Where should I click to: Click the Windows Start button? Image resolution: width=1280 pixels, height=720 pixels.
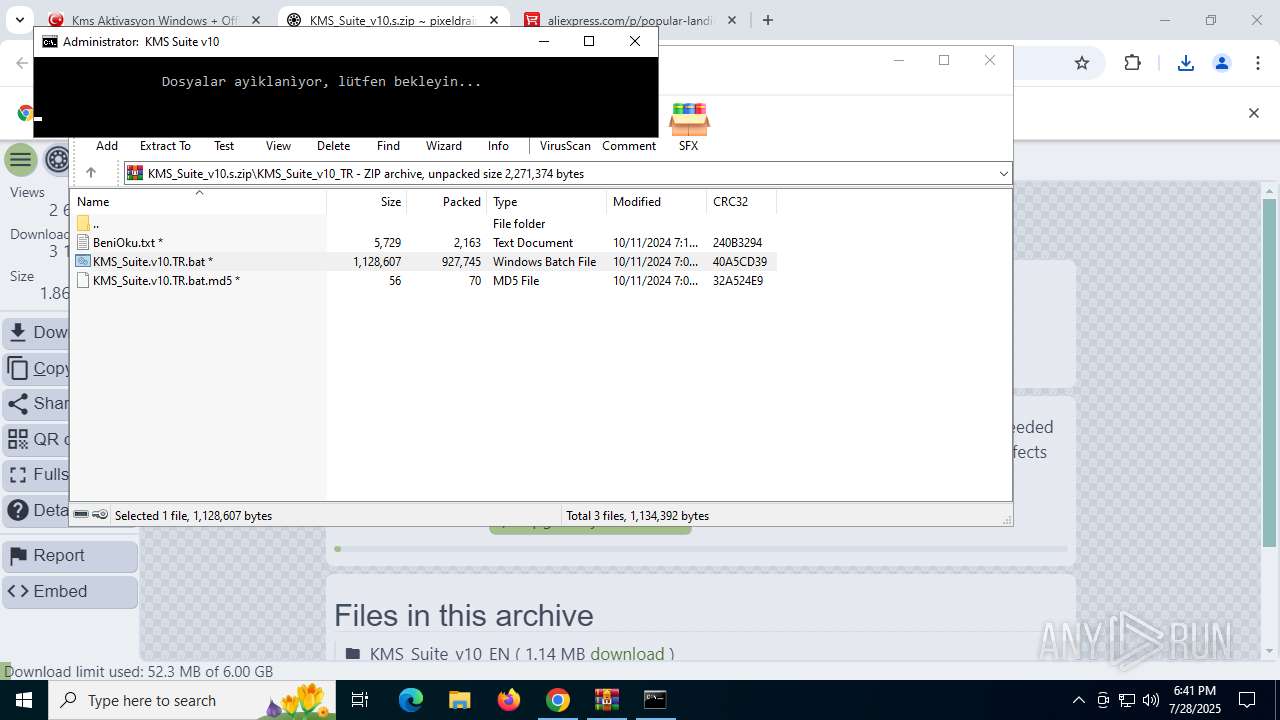point(24,700)
